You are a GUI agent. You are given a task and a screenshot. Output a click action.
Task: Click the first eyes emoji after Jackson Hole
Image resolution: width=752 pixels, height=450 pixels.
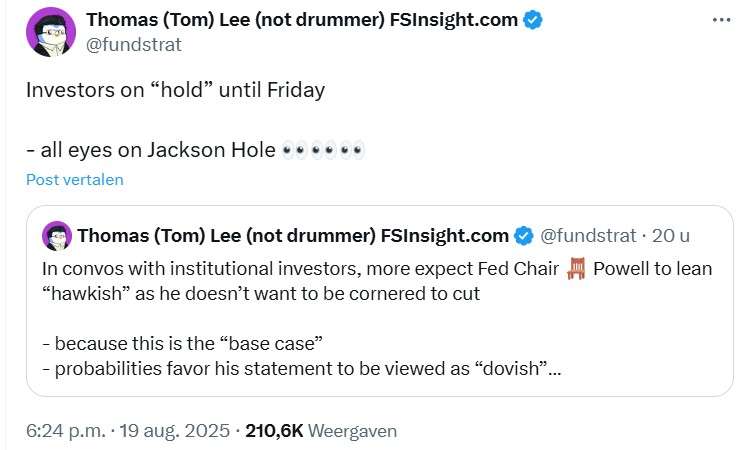(x=294, y=151)
